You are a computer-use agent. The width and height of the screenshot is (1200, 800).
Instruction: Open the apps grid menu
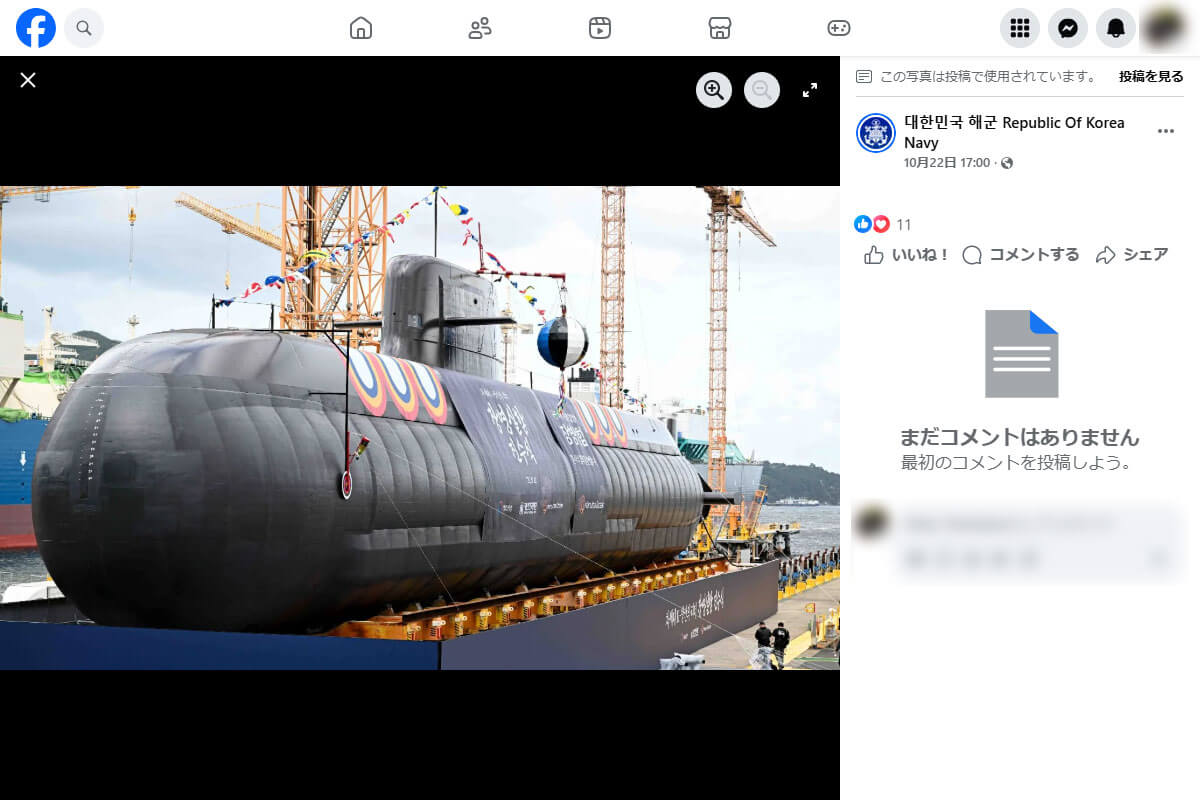tap(1020, 28)
